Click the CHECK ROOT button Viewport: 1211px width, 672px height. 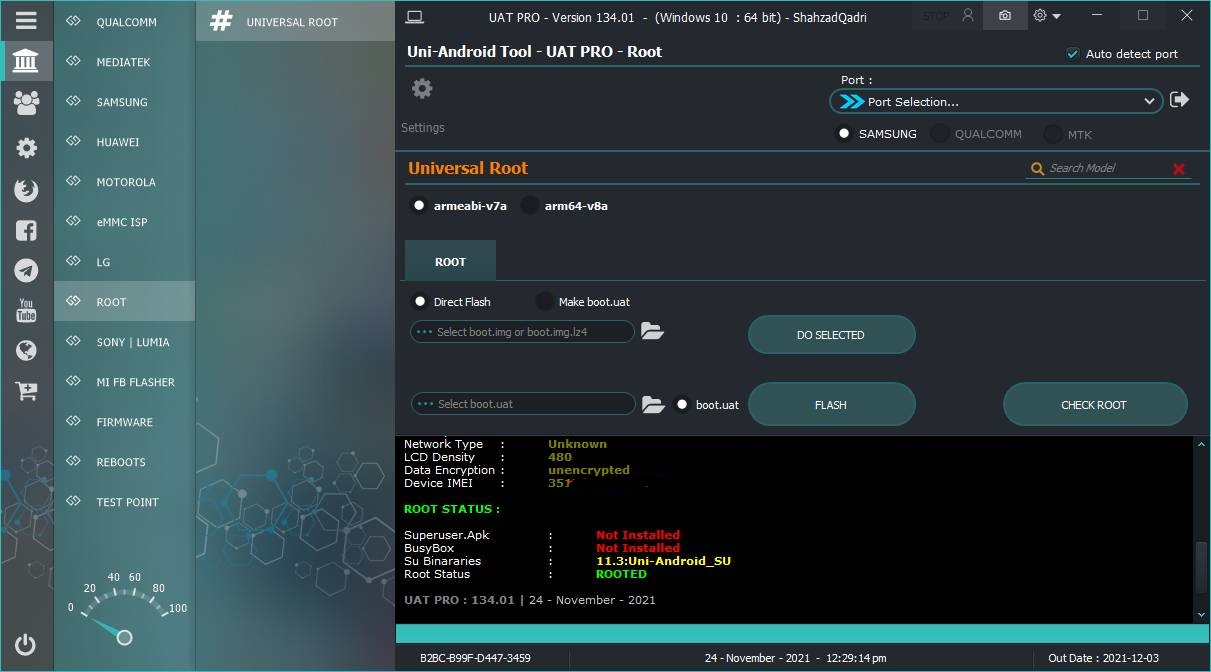pos(1094,405)
